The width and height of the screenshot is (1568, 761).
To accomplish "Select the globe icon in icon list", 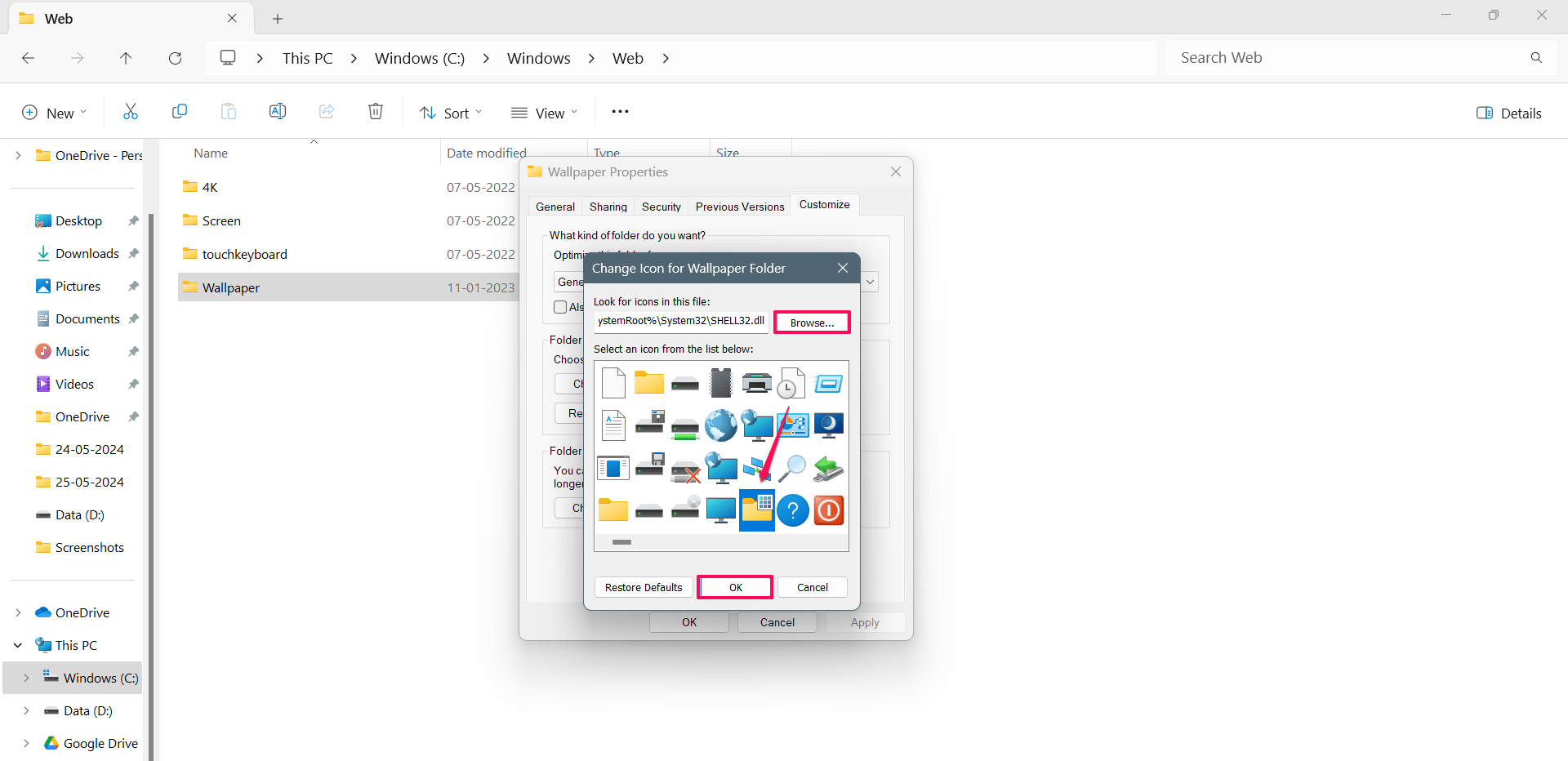I will [x=720, y=425].
